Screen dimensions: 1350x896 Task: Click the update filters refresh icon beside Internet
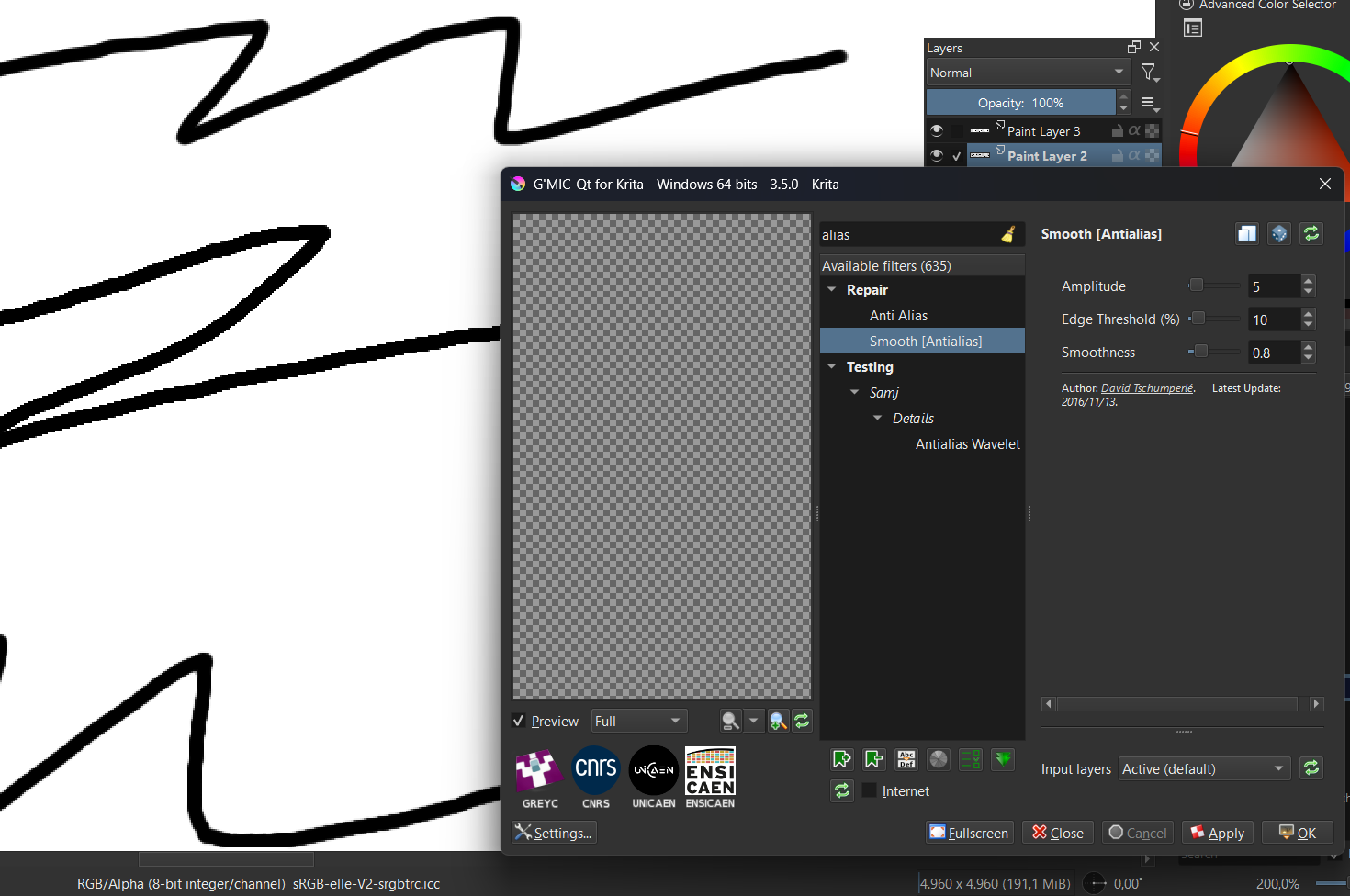tap(842, 790)
